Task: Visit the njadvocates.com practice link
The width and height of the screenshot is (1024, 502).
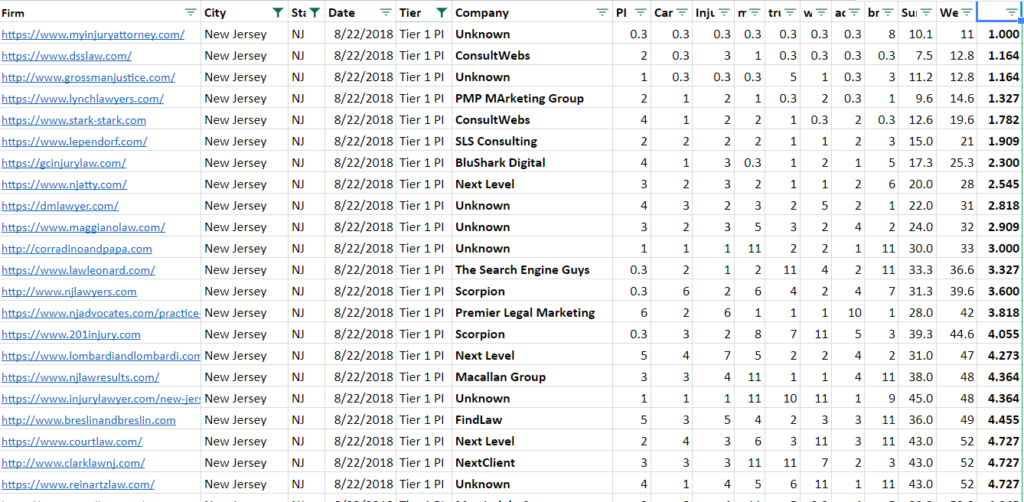Action: [101, 313]
